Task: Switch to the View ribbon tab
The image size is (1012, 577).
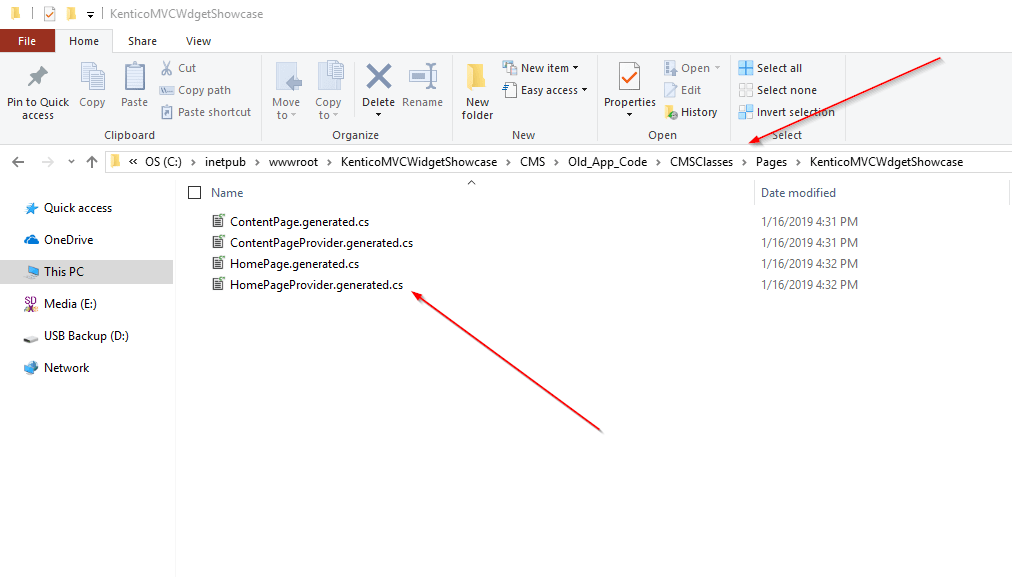Action: pos(198,41)
